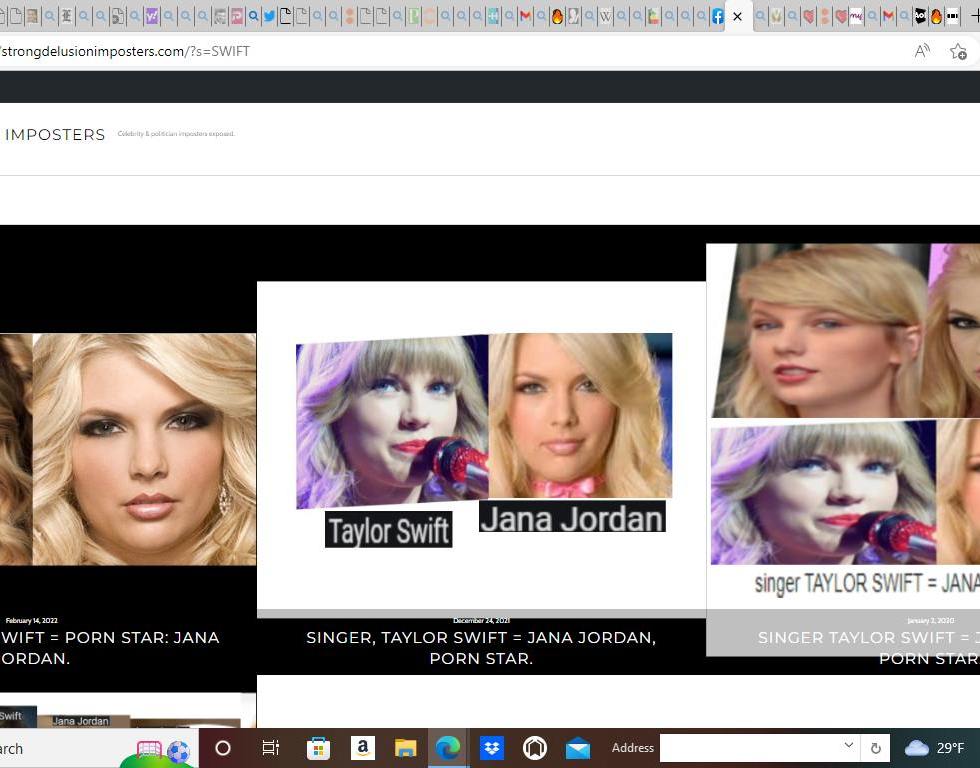The image size is (980, 768).
Task: Open Microsoft Edge from the taskbar
Action: (x=448, y=748)
